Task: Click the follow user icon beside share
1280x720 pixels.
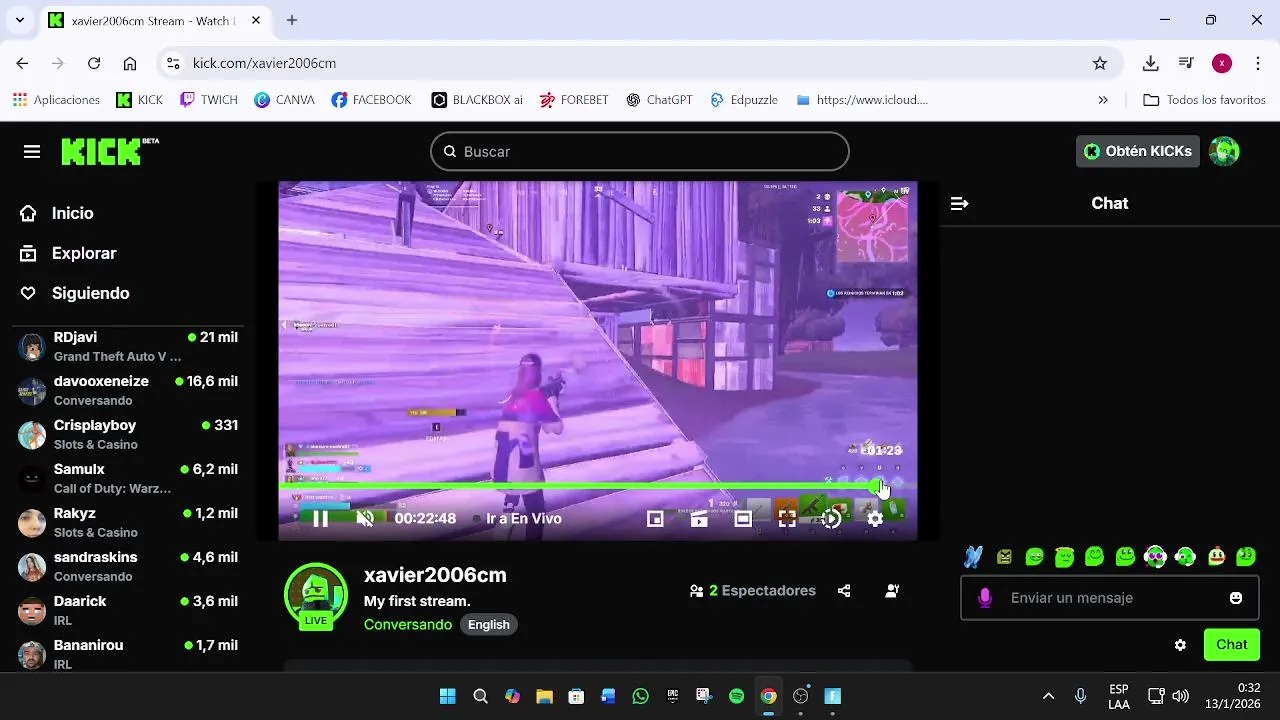Action: click(x=892, y=591)
